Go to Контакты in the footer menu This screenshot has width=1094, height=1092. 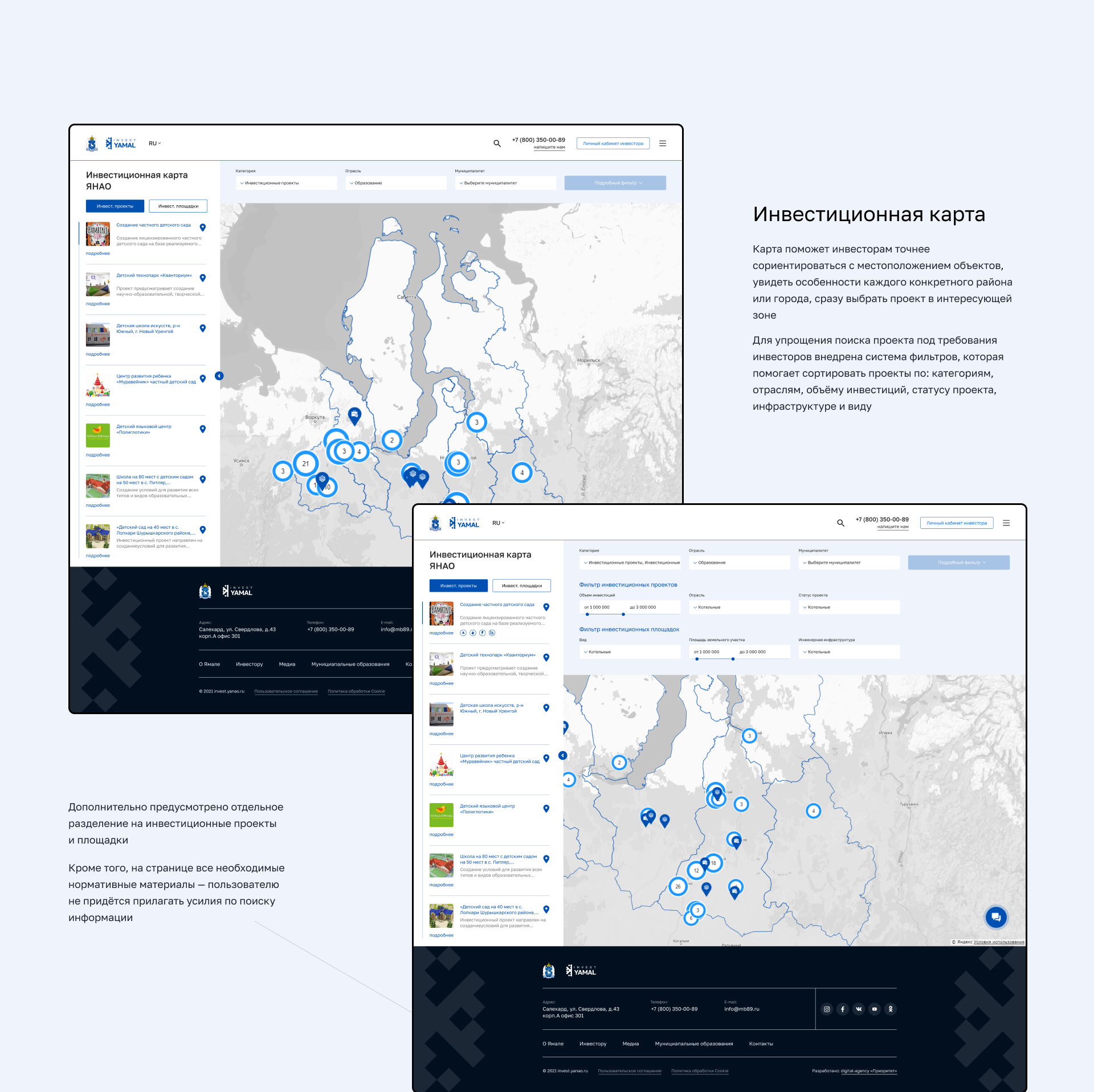point(761,1044)
